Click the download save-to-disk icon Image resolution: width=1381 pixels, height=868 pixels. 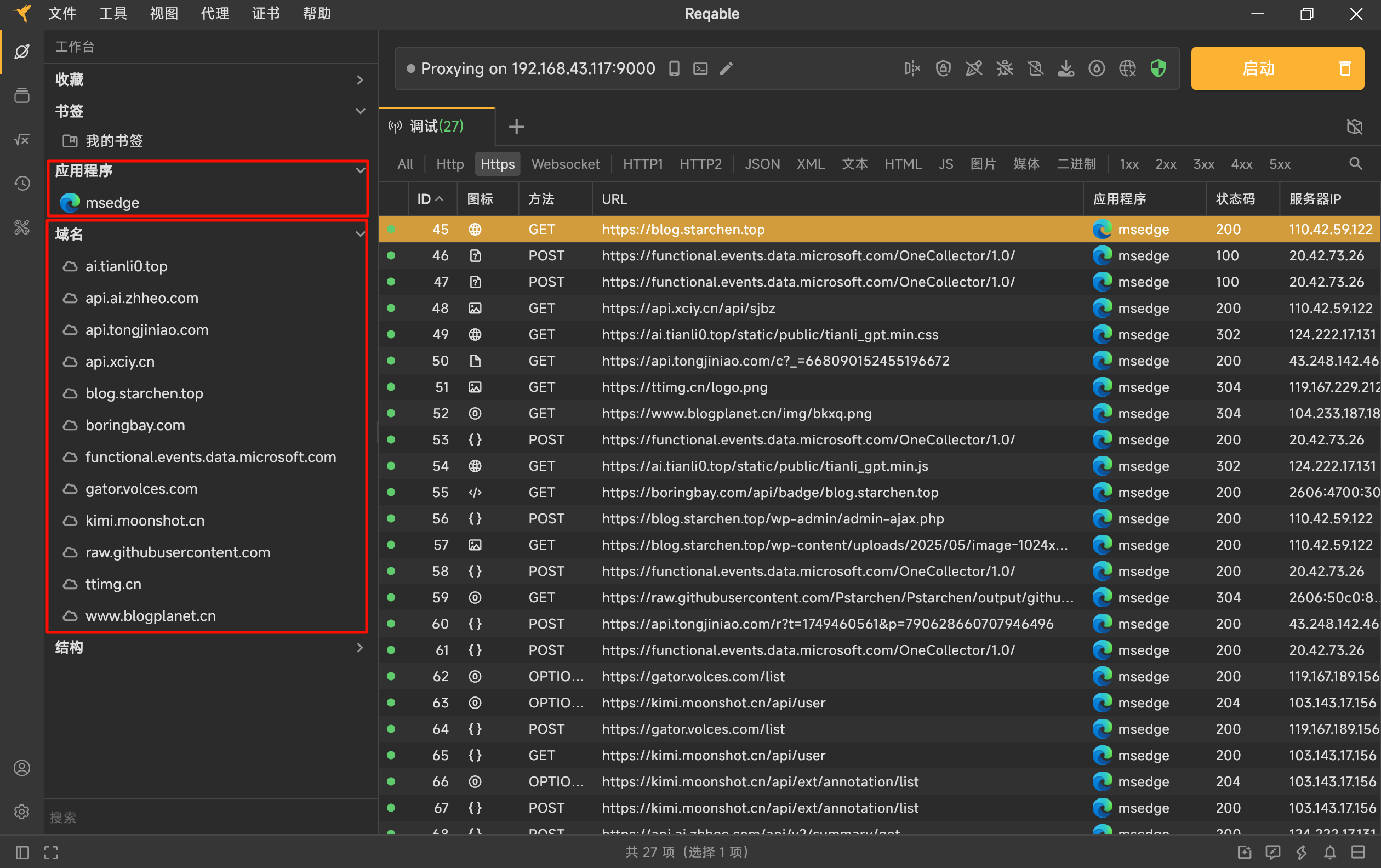tap(1066, 69)
